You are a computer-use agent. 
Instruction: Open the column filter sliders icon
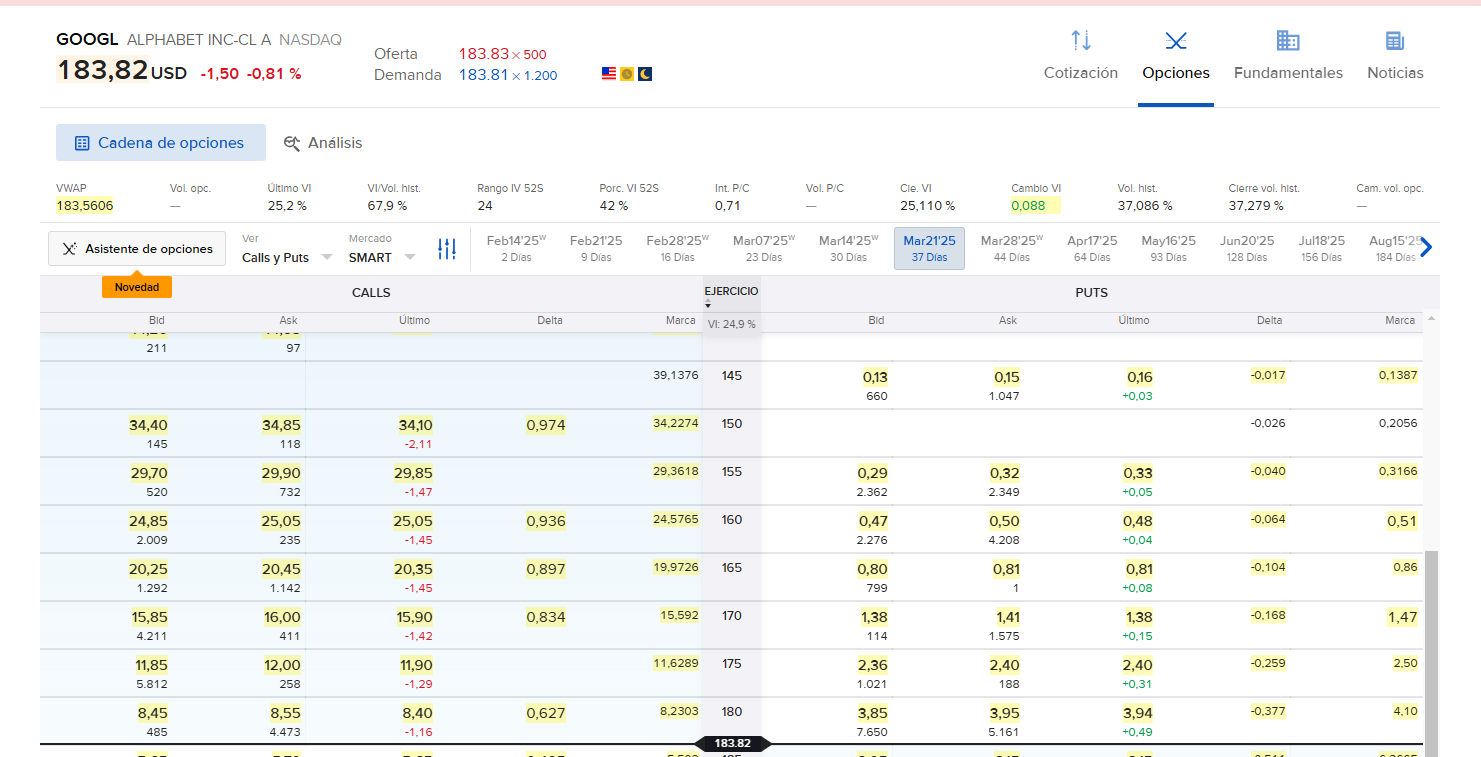click(x=447, y=249)
